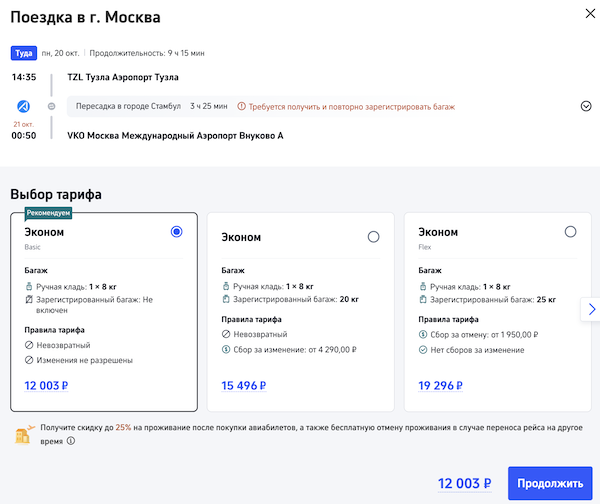
Task: Click the airplane icon on the flight timeline
Action: coord(27,106)
